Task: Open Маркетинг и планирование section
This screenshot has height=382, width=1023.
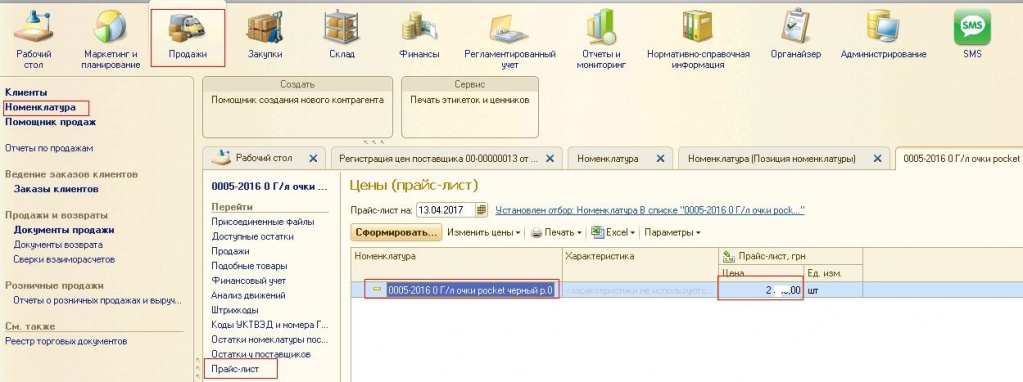Action: [110, 26]
